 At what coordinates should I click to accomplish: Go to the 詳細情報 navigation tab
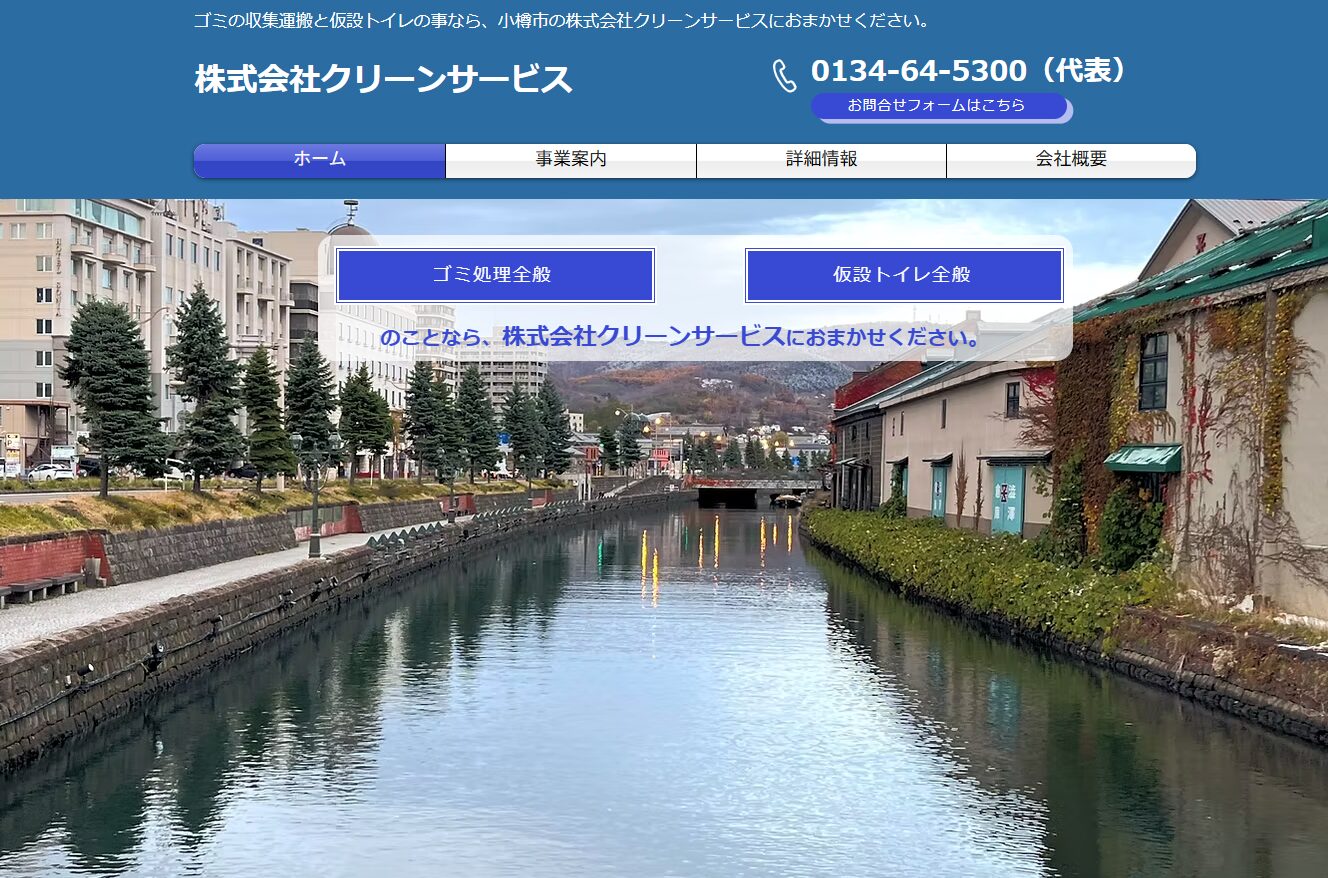coord(821,160)
